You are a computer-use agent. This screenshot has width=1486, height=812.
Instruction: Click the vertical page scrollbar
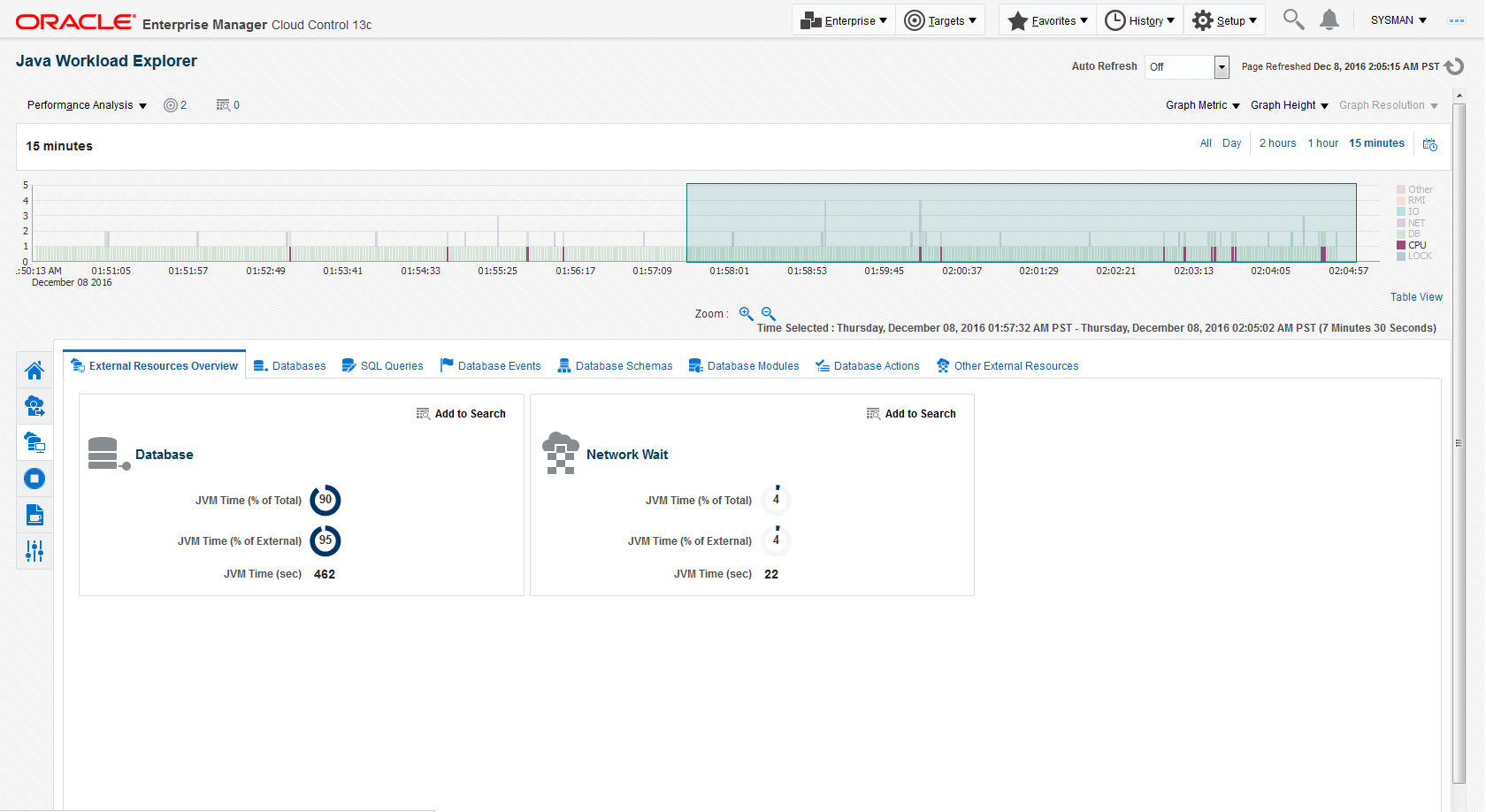[x=1459, y=442]
